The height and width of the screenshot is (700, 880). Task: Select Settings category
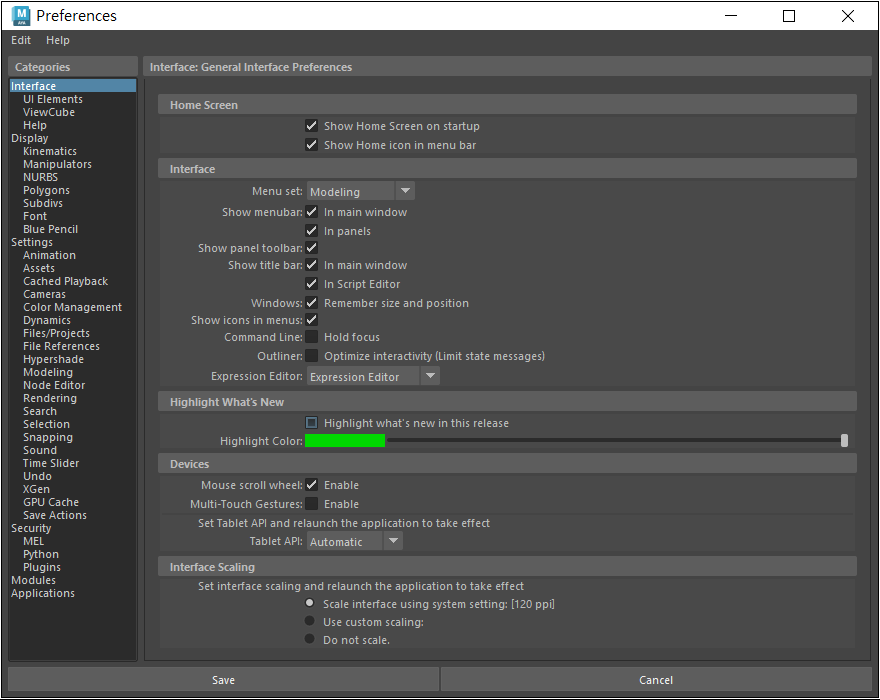pos(32,242)
